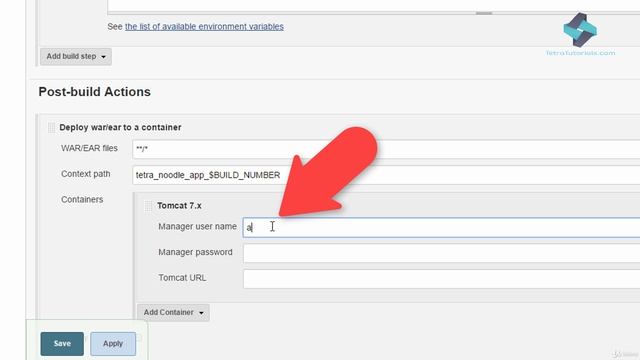Click the Containers label
The width and height of the screenshot is (640, 360).
coord(82,200)
